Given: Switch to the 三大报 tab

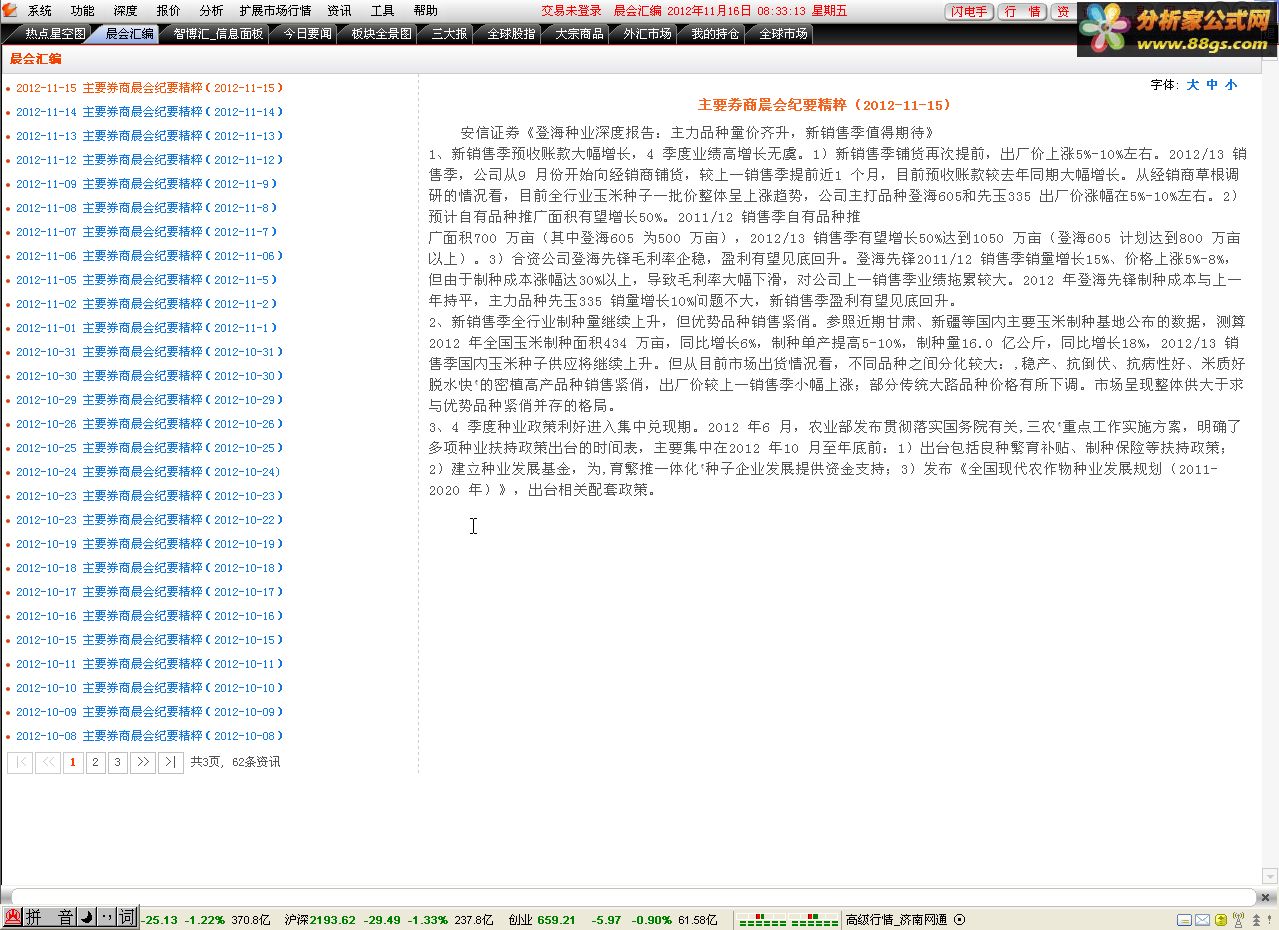Looking at the screenshot, I should coord(449,34).
